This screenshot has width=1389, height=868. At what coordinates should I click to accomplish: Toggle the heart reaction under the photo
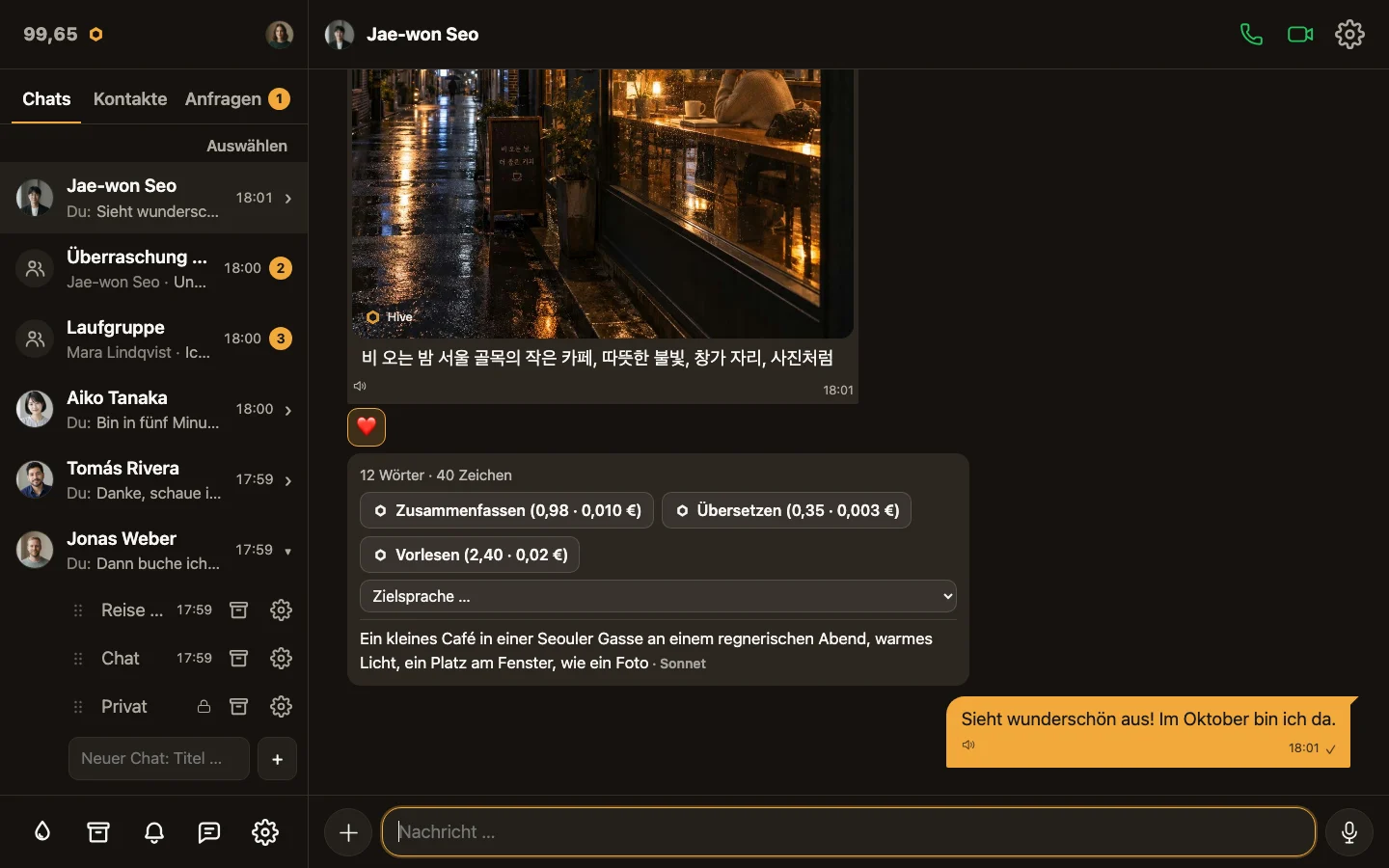tap(367, 426)
